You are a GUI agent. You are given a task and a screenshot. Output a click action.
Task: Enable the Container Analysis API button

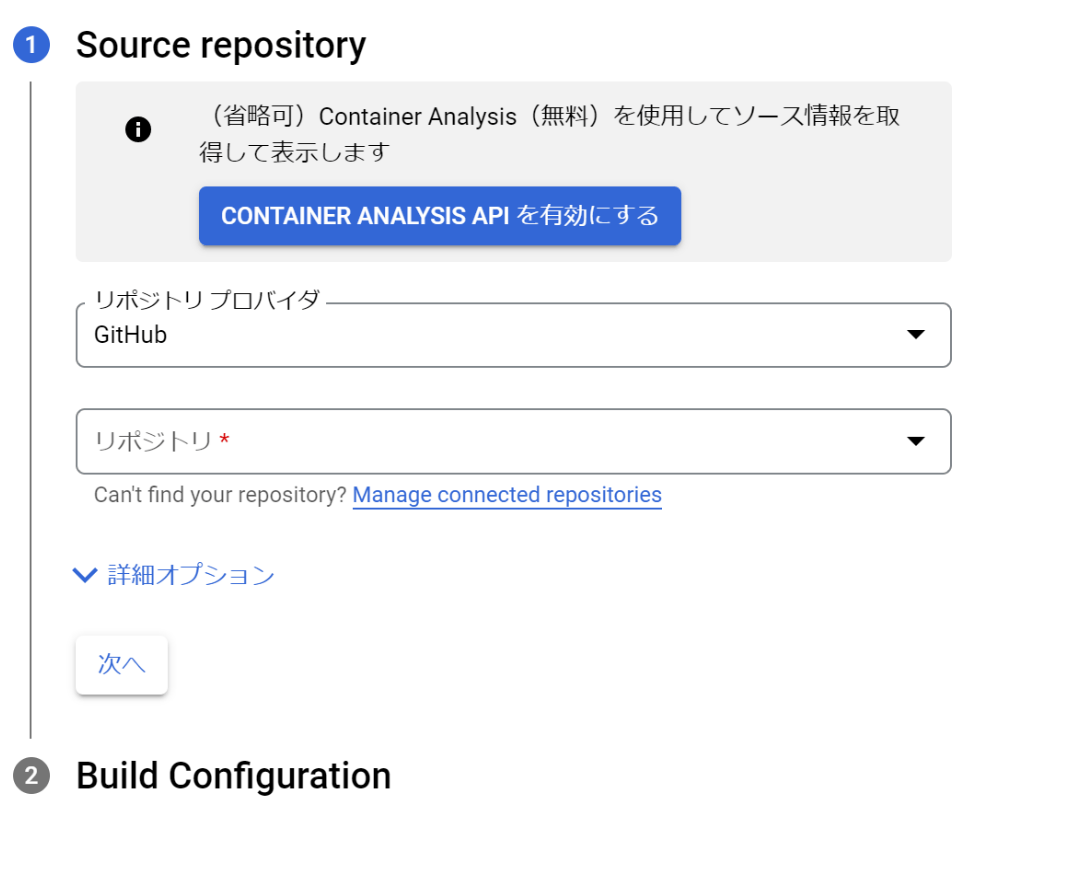click(x=440, y=216)
